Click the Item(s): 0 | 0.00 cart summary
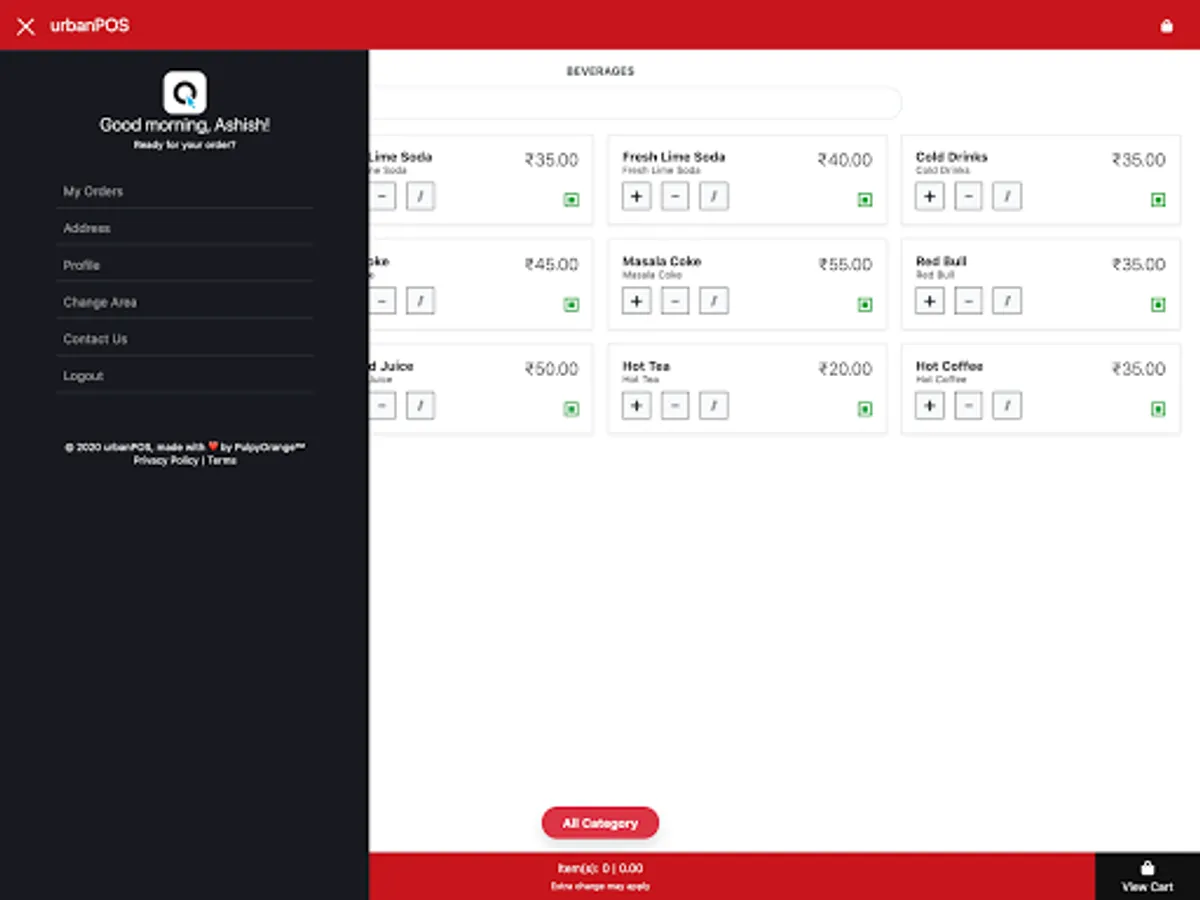1200x900 pixels. 600,868
